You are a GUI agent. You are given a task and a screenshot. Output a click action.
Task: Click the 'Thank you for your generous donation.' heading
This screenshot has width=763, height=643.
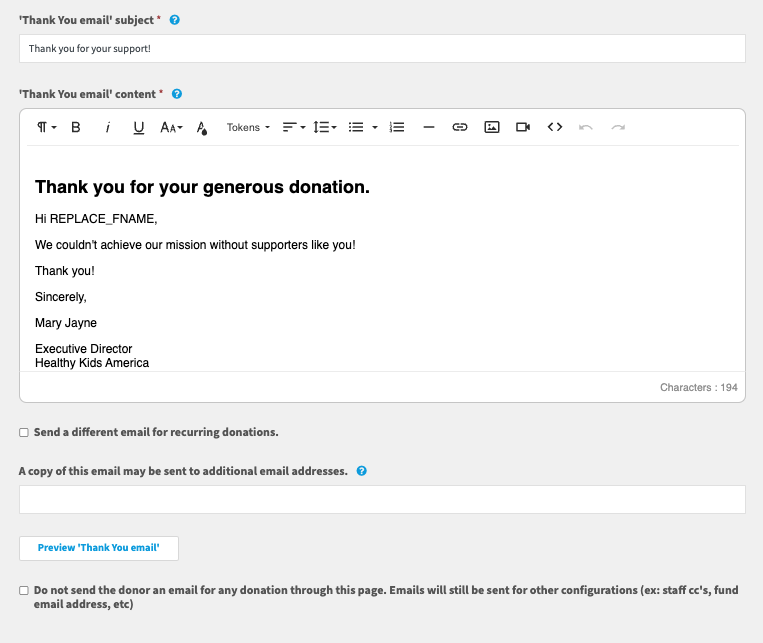pos(202,187)
